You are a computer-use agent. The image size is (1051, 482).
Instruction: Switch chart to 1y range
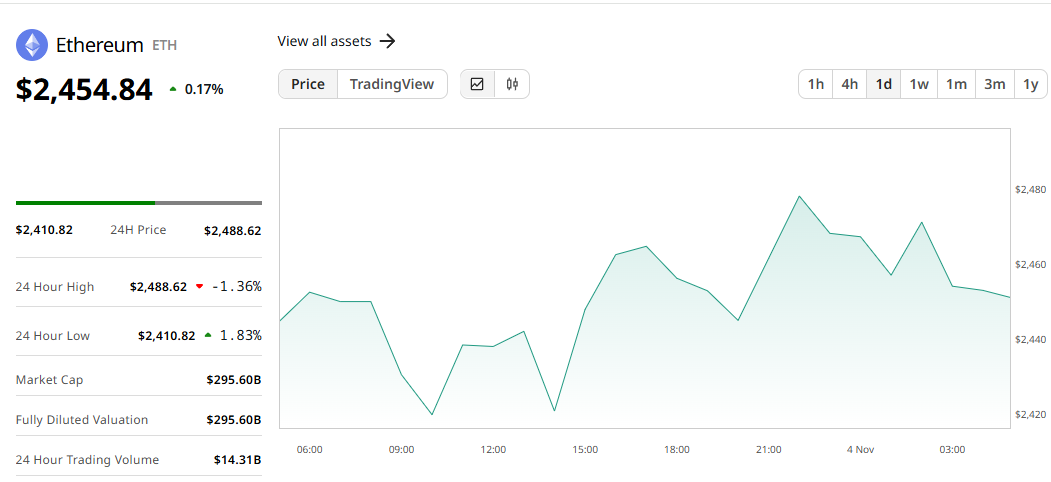pos(1031,84)
